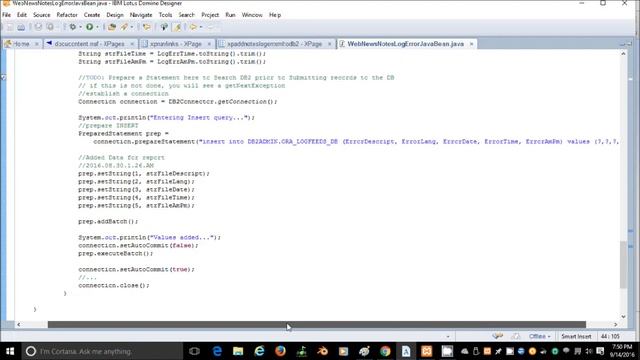Close the WebNewsNotesLogErrorJavaBean.java tab
This screenshot has height=360, width=640.
471,44
